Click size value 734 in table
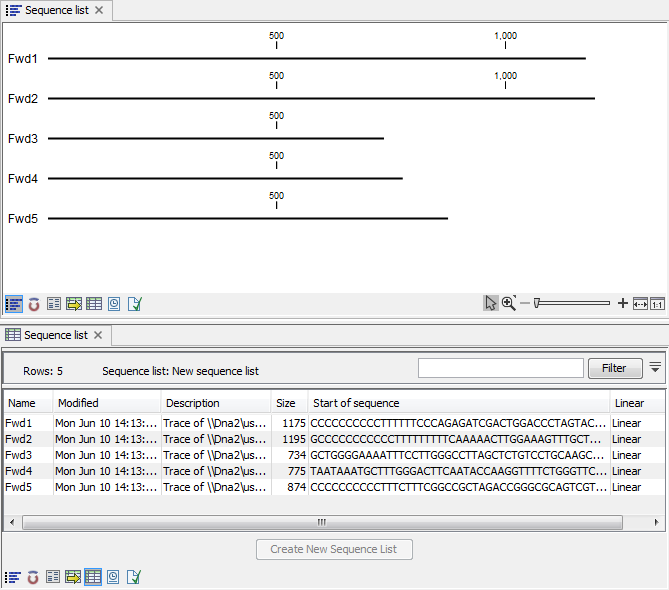The image size is (669, 590). [x=297, y=455]
